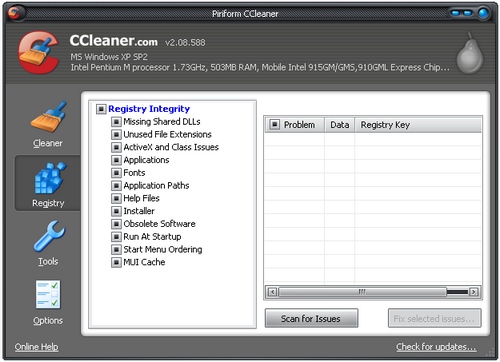Toggle the select-all checkbox in Problem column header

(274, 125)
